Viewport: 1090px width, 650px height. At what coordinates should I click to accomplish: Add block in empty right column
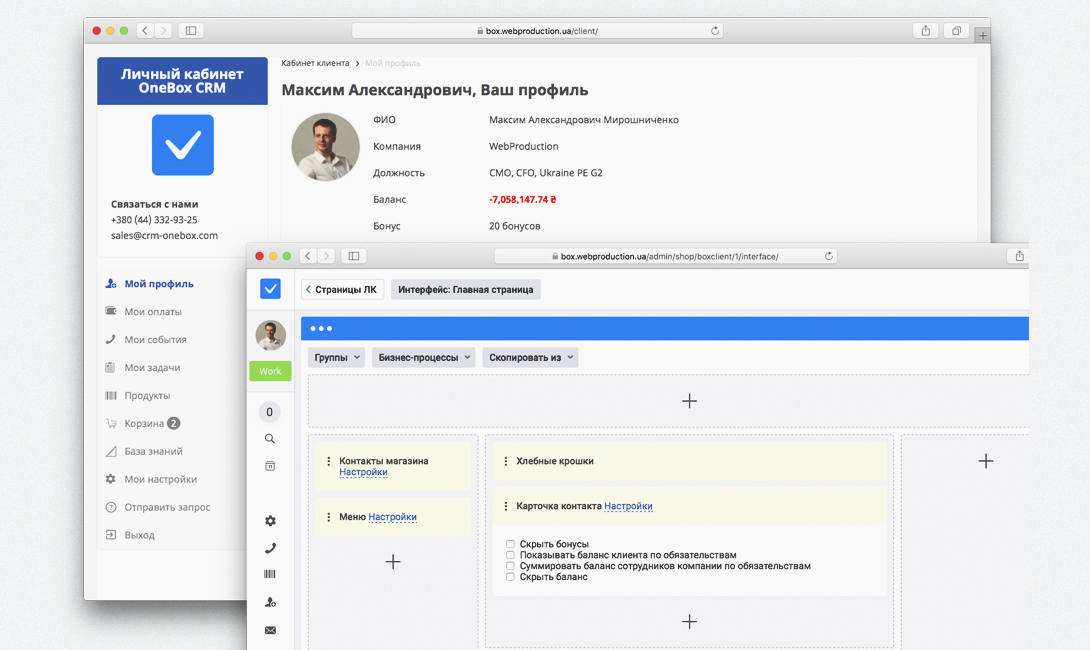click(986, 461)
